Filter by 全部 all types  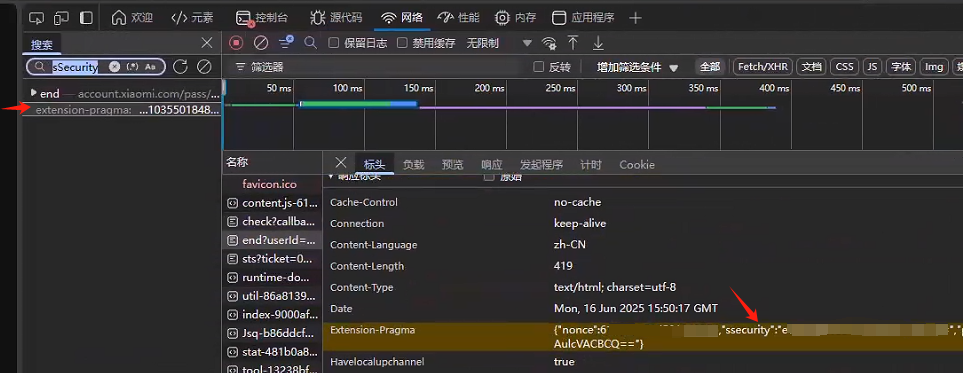pos(710,67)
